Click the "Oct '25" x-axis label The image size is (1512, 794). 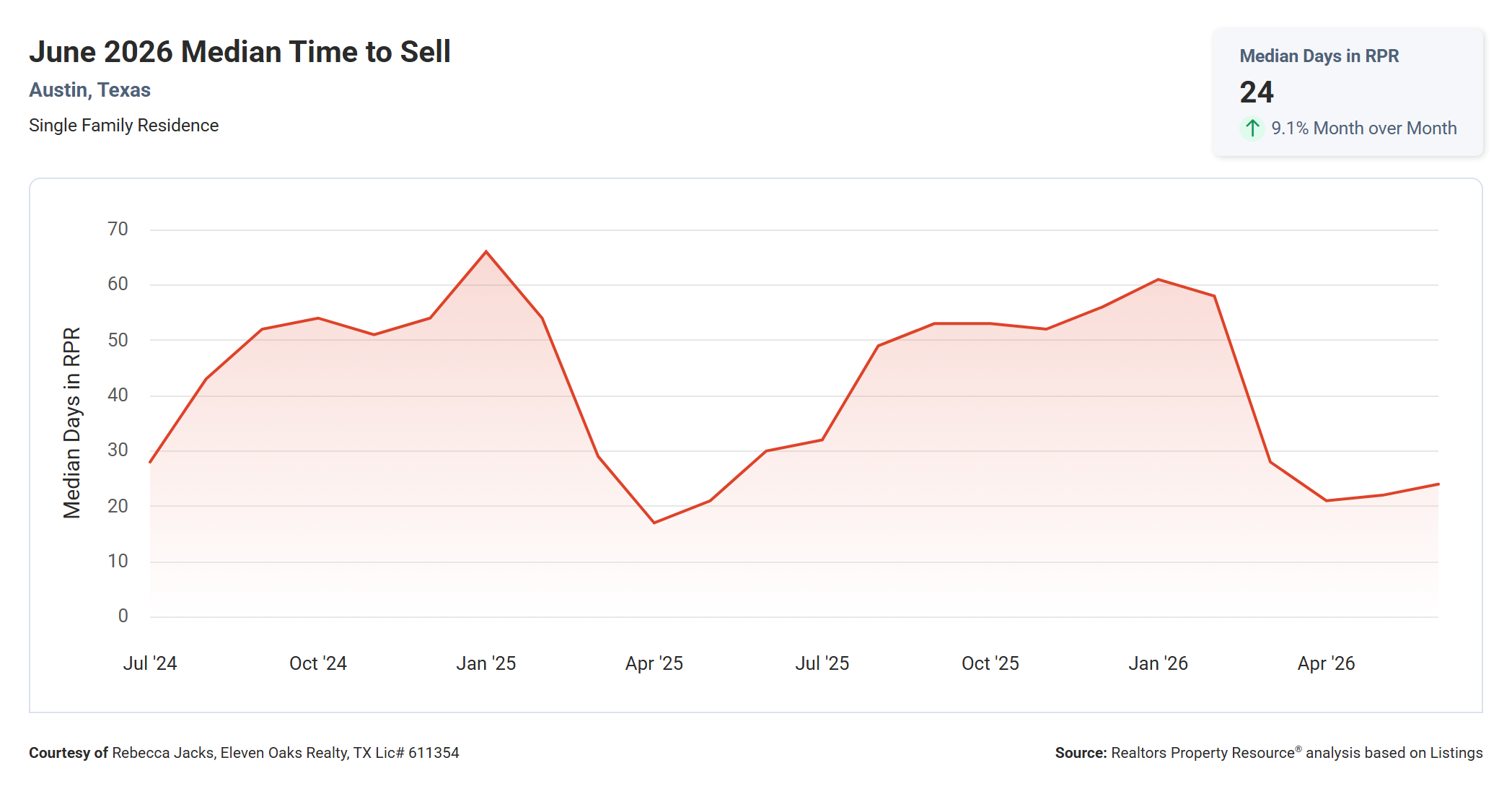click(x=990, y=663)
